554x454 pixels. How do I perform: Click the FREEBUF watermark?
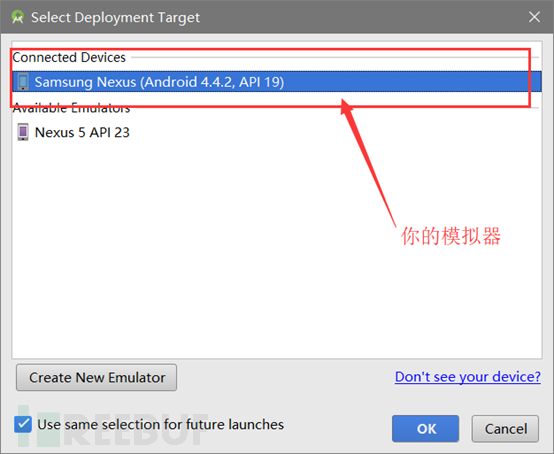click(113, 428)
